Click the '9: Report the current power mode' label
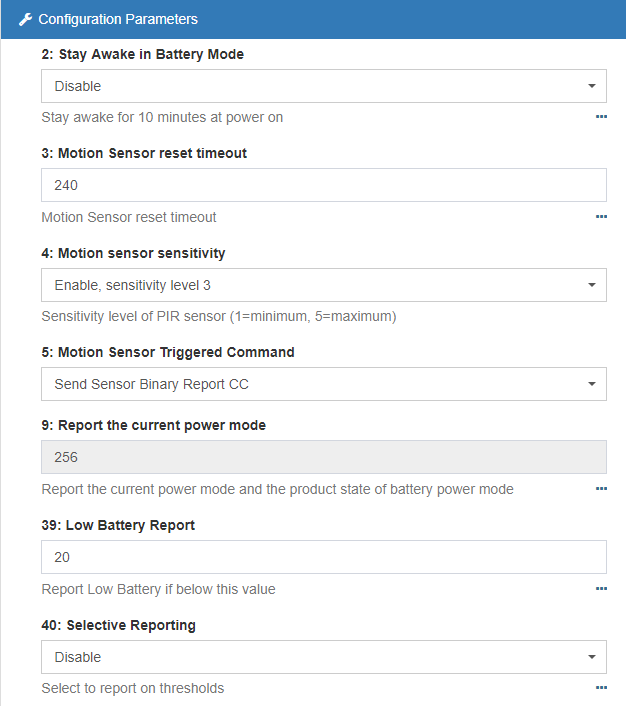The height and width of the screenshot is (706, 626). click(153, 425)
